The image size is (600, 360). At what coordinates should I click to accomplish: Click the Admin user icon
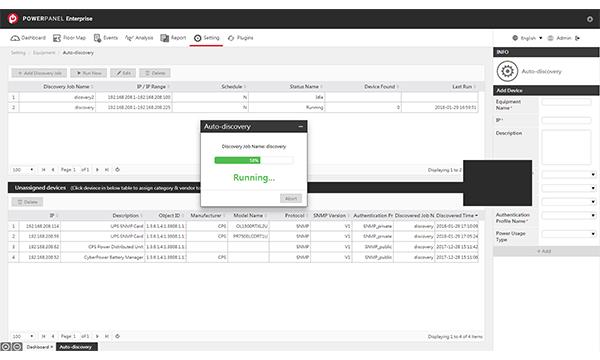point(551,38)
